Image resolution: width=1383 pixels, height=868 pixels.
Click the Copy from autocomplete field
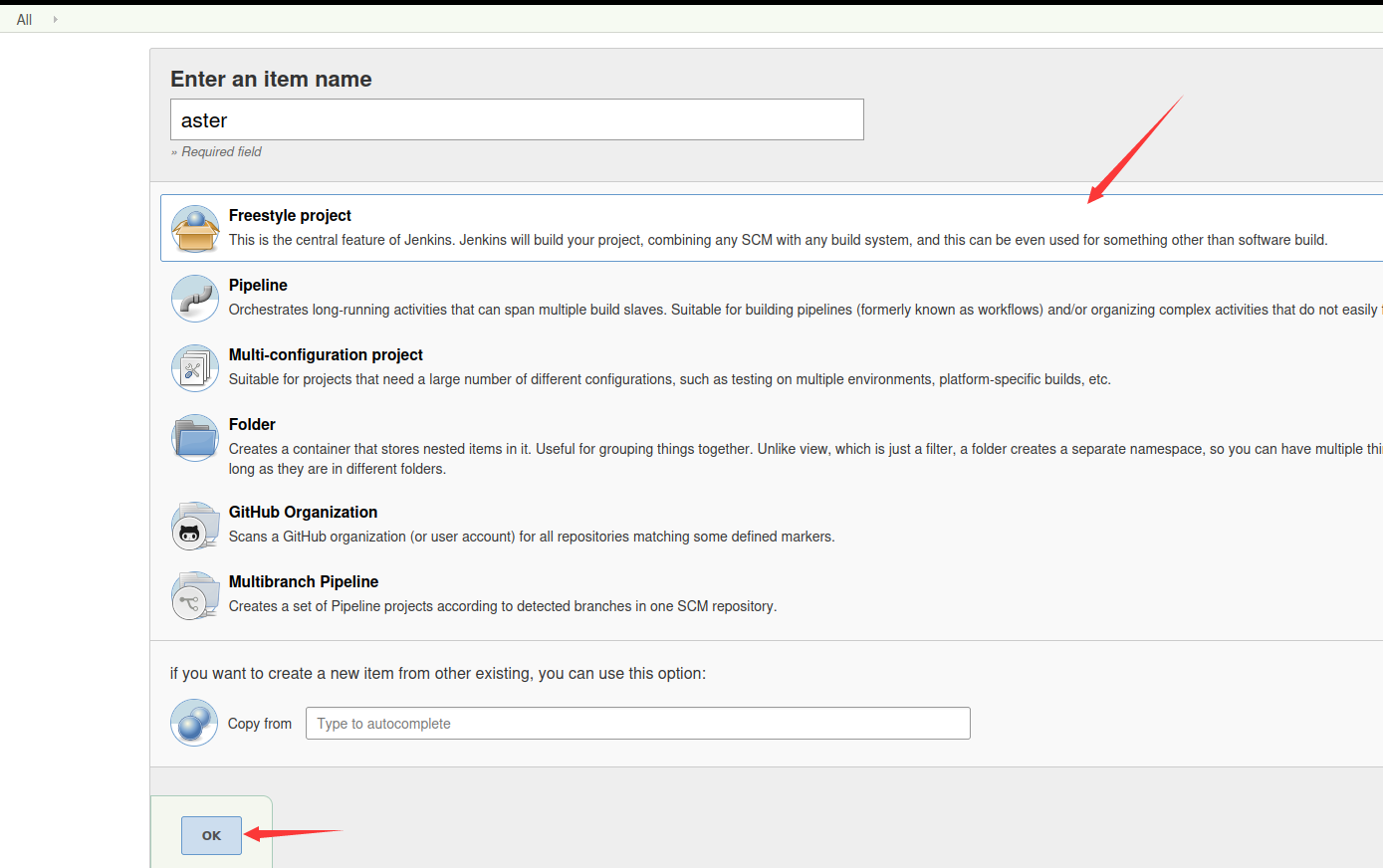(638, 724)
